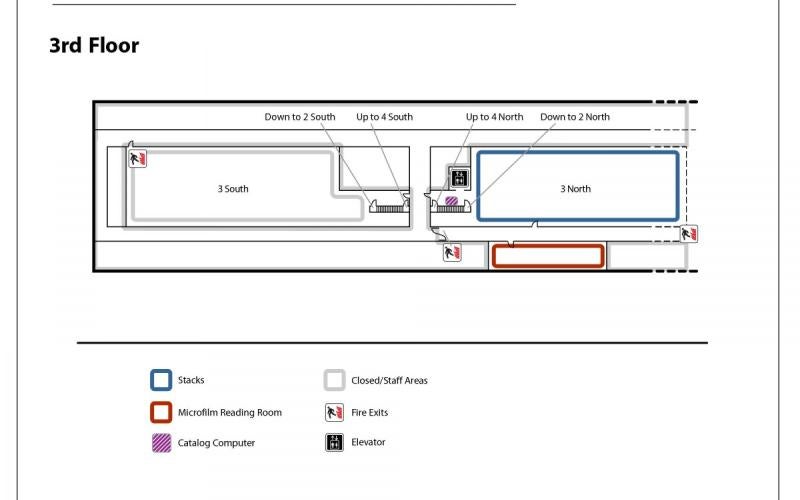Click the "Up to 4 North" label
Screen dimensions: 800x500
pos(494,117)
